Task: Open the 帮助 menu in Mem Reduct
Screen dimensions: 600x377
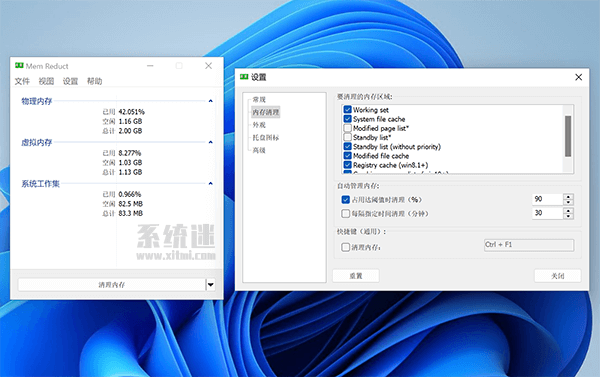Action: pyautogui.click(x=95, y=81)
